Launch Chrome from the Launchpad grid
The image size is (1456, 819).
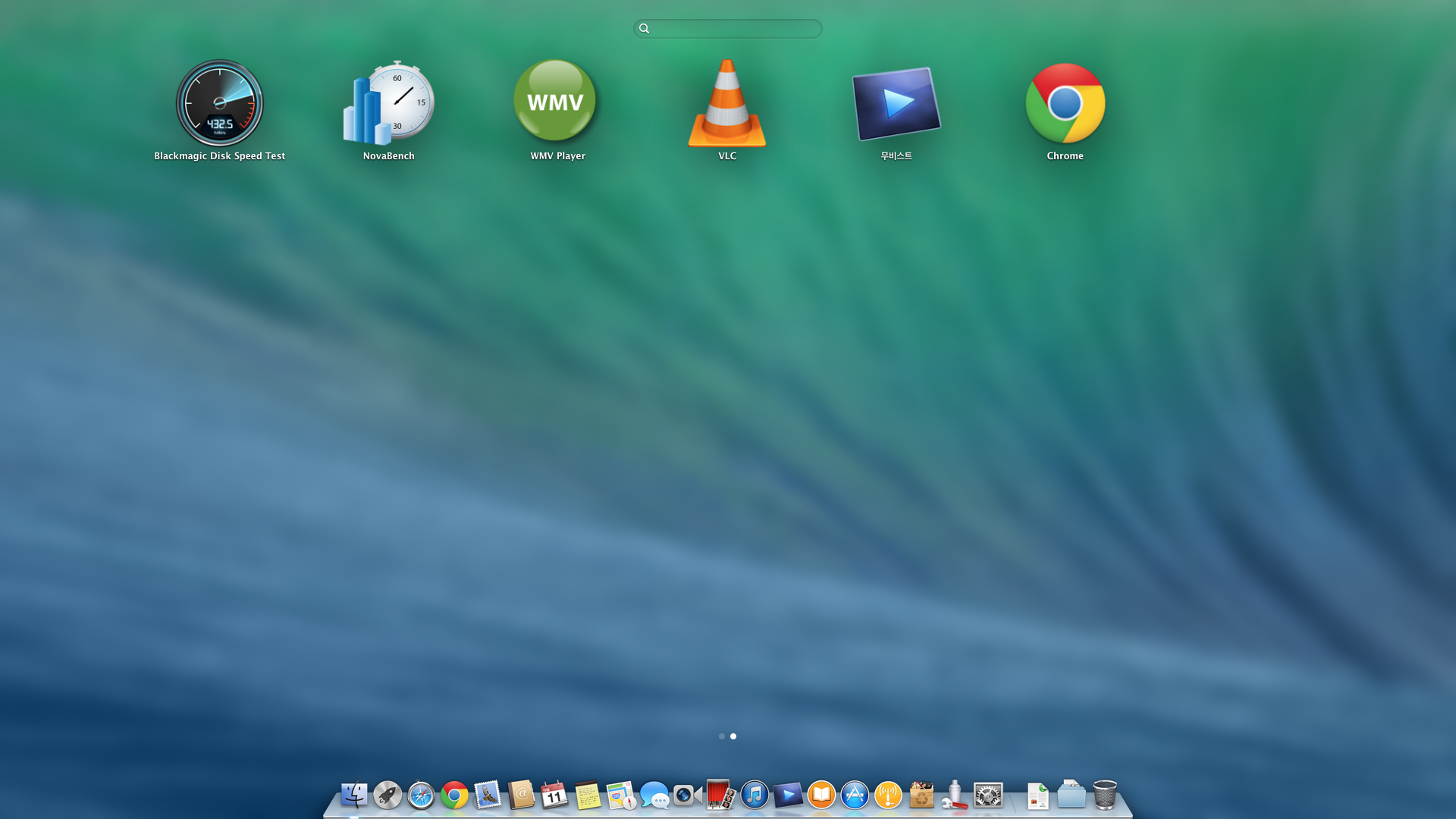coord(1065,104)
